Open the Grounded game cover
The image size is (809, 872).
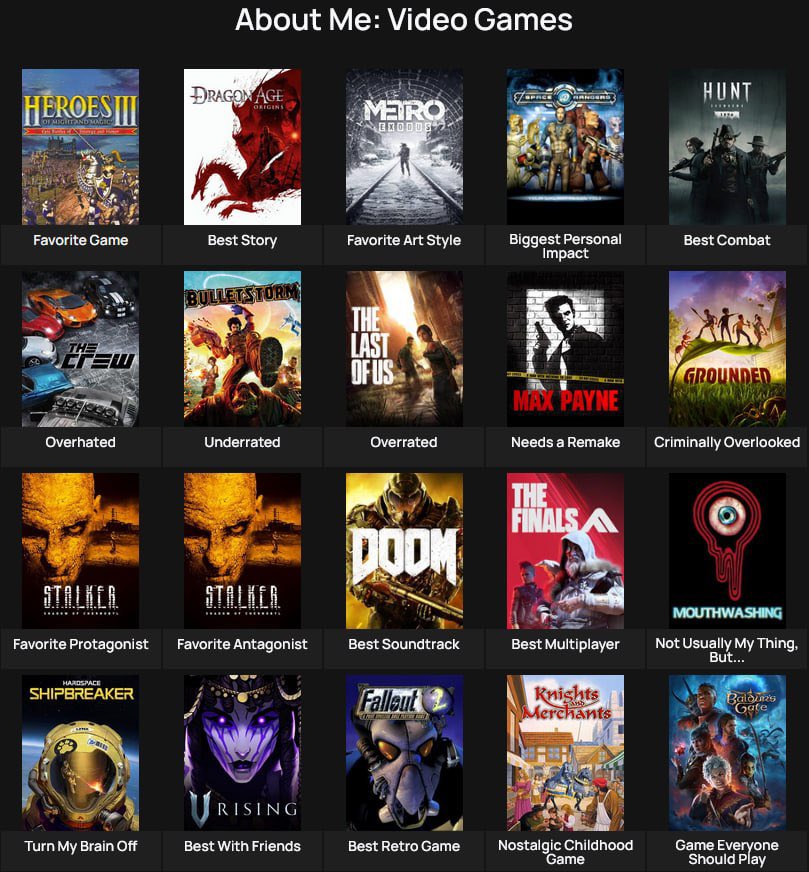click(727, 349)
